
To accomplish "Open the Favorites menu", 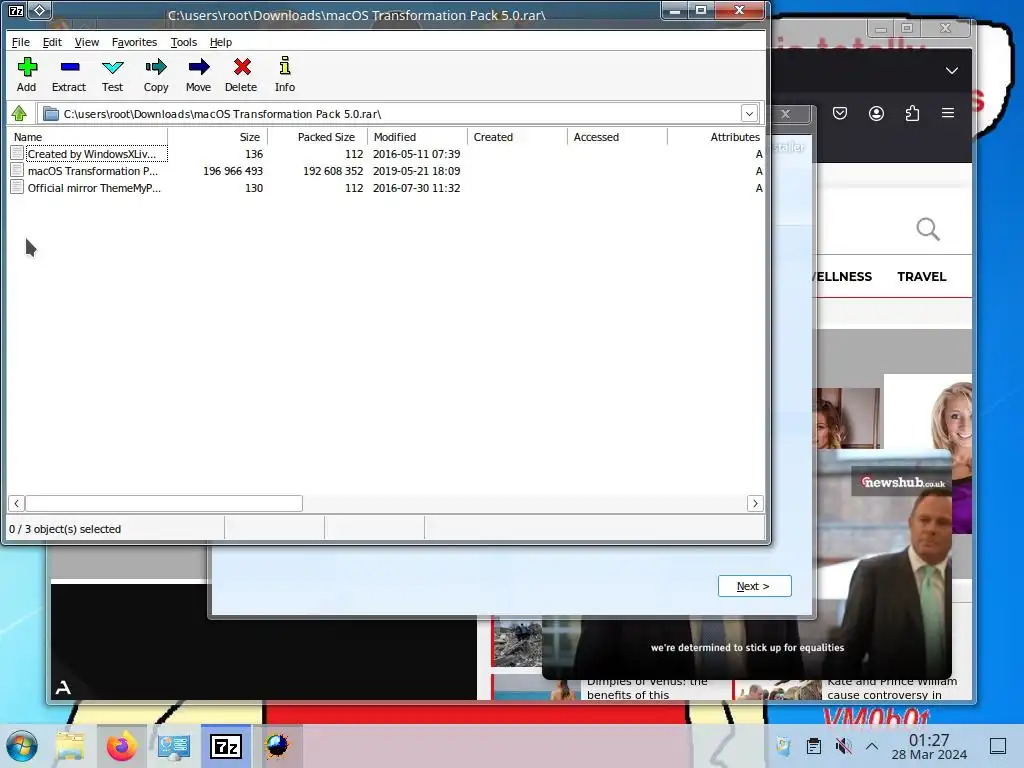I will [135, 42].
